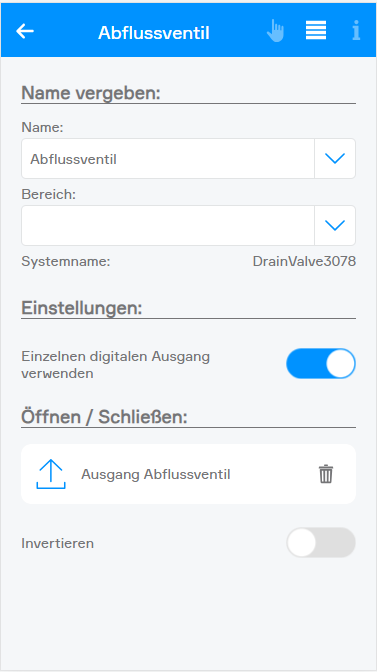Disable the Einzelnen digitalen Ausgang verwenden switch
The height and width of the screenshot is (672, 377).
tap(321, 363)
